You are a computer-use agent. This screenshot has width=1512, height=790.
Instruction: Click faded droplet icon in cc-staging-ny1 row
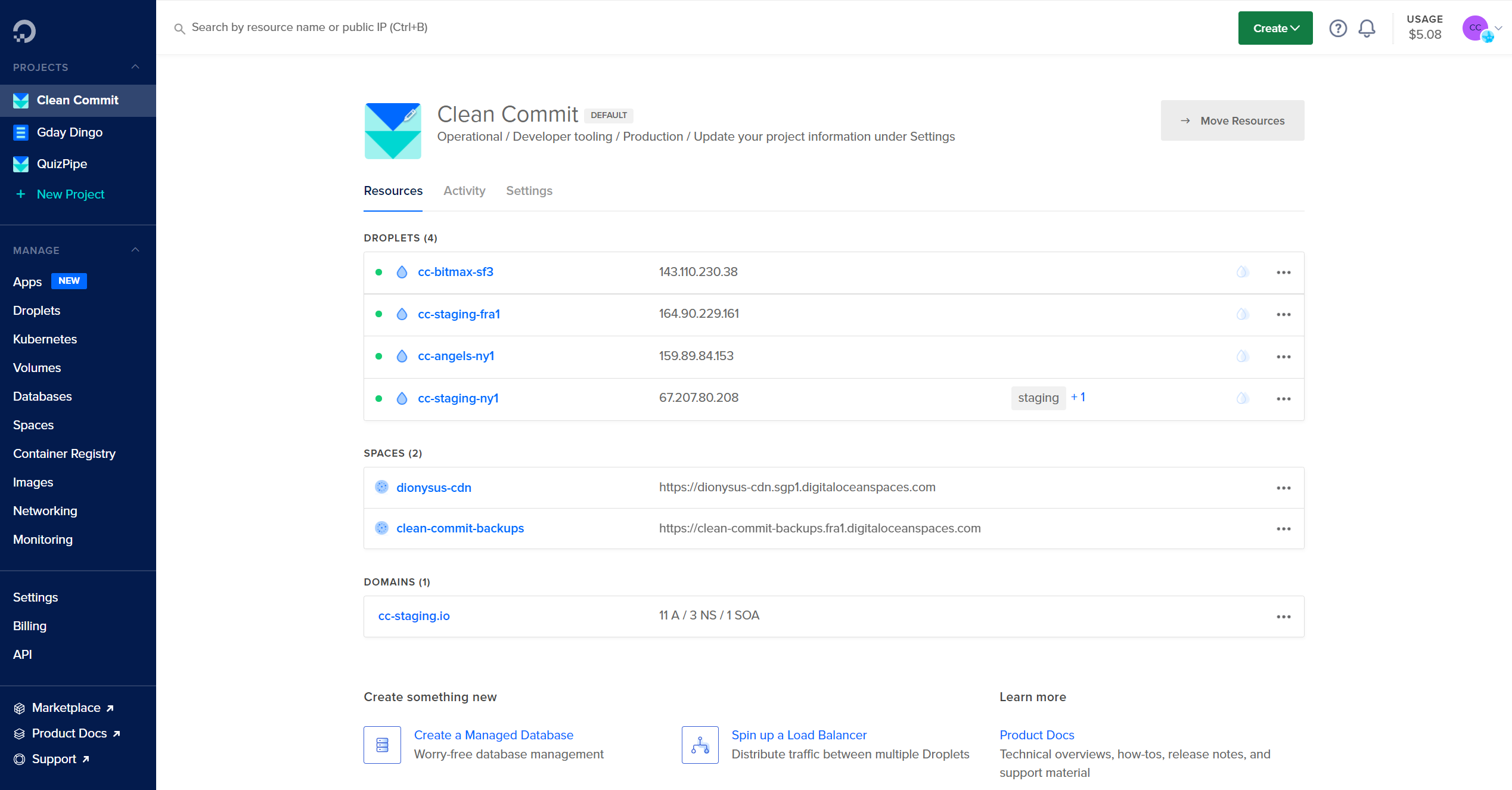(x=1242, y=398)
